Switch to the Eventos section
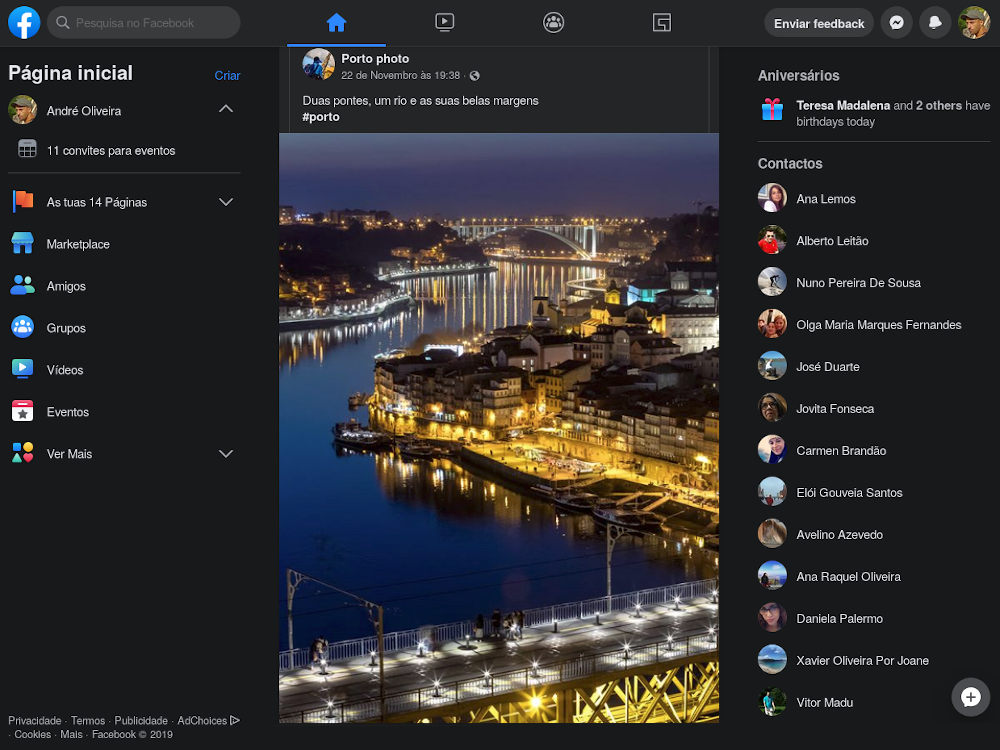Viewport: 1000px width, 750px height. coord(67,412)
